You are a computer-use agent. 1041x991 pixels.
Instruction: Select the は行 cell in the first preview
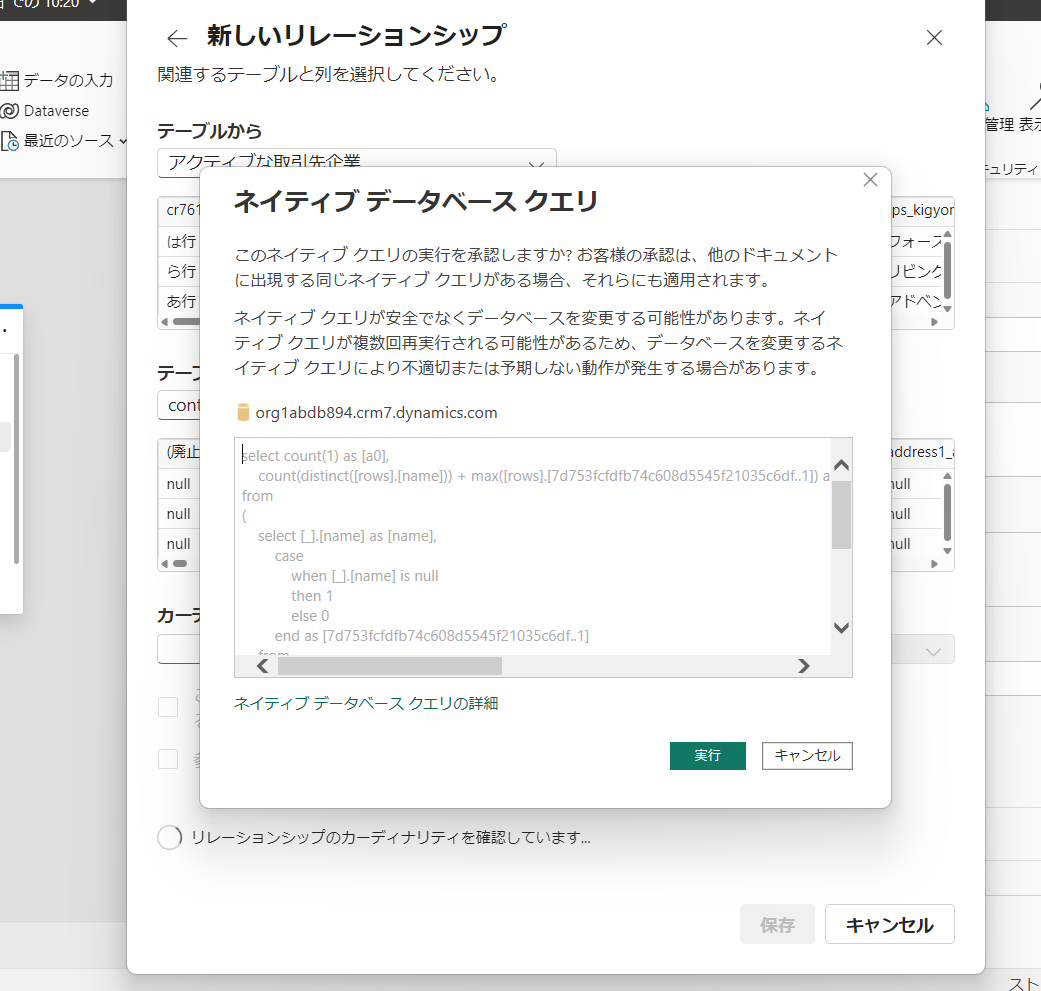click(181, 241)
